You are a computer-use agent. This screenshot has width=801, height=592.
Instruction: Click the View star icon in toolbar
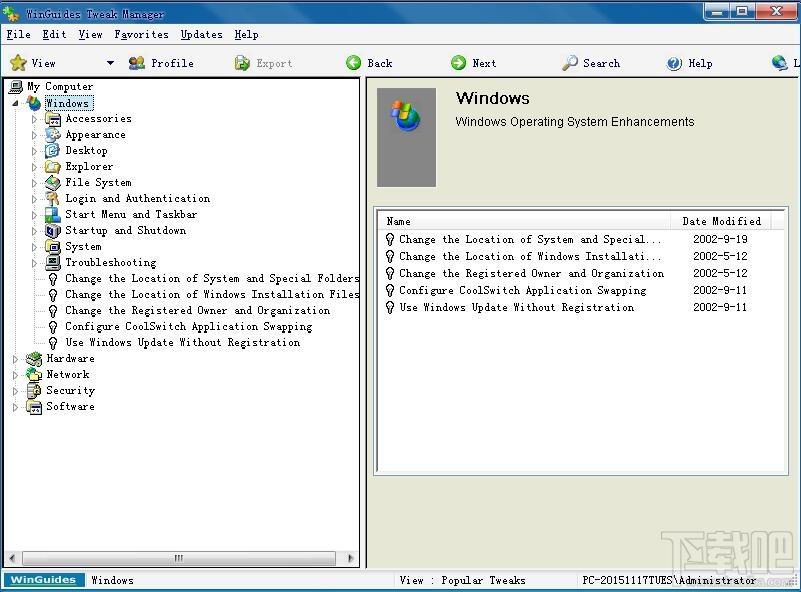18,63
